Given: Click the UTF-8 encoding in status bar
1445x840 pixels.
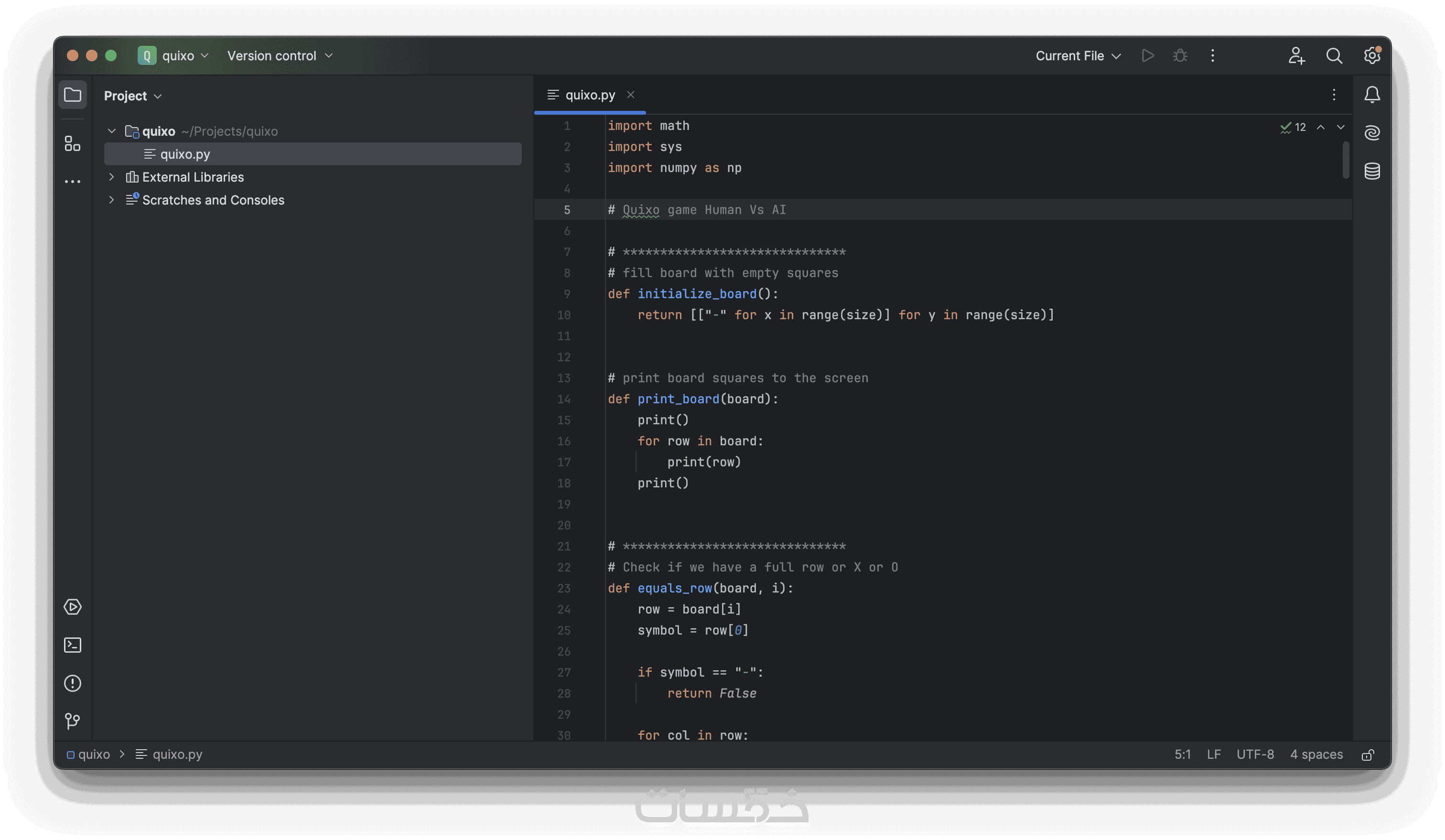Looking at the screenshot, I should pyautogui.click(x=1255, y=754).
